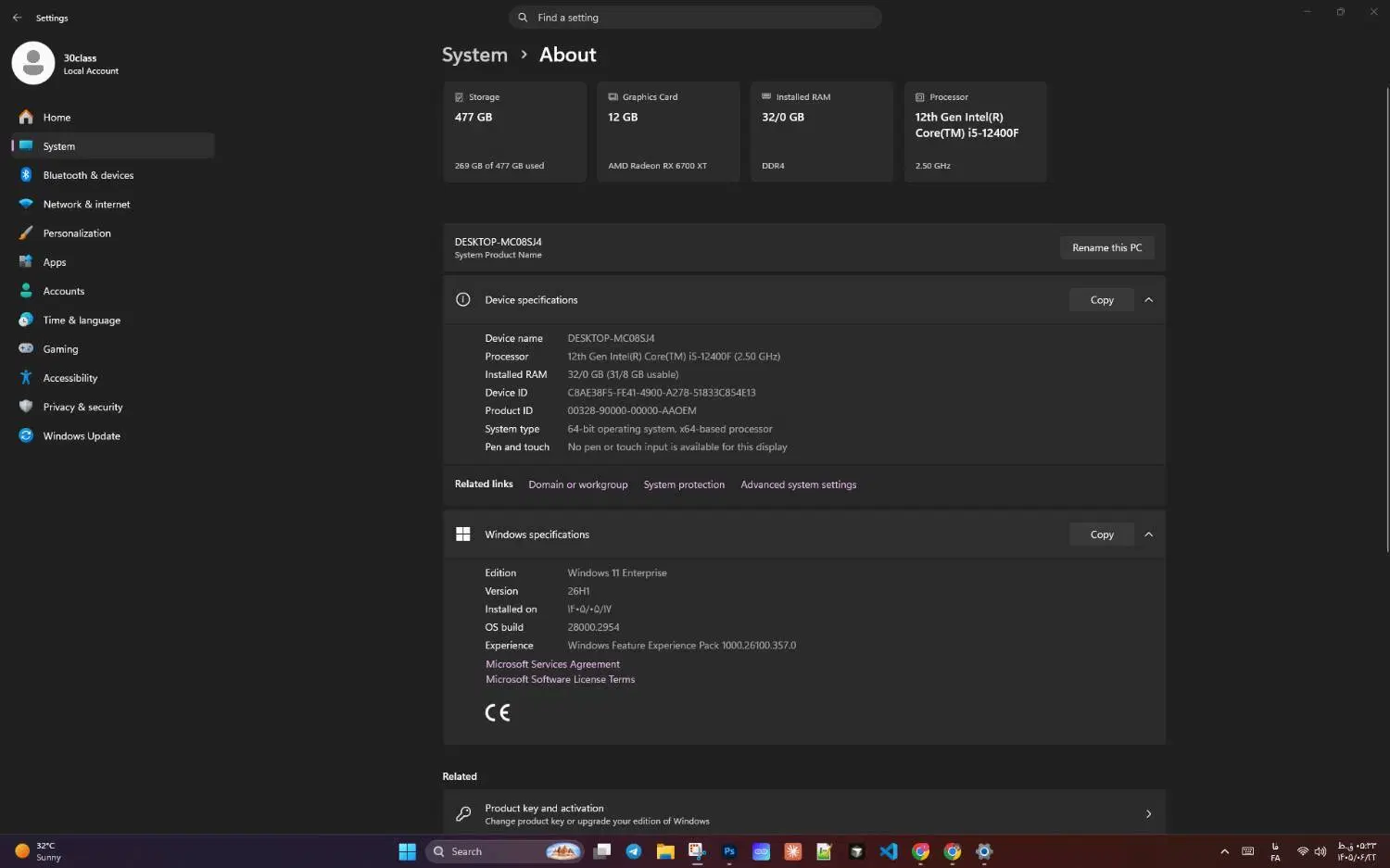Click the touch keyboard tray icon
1390x868 pixels.
pyautogui.click(x=1248, y=851)
